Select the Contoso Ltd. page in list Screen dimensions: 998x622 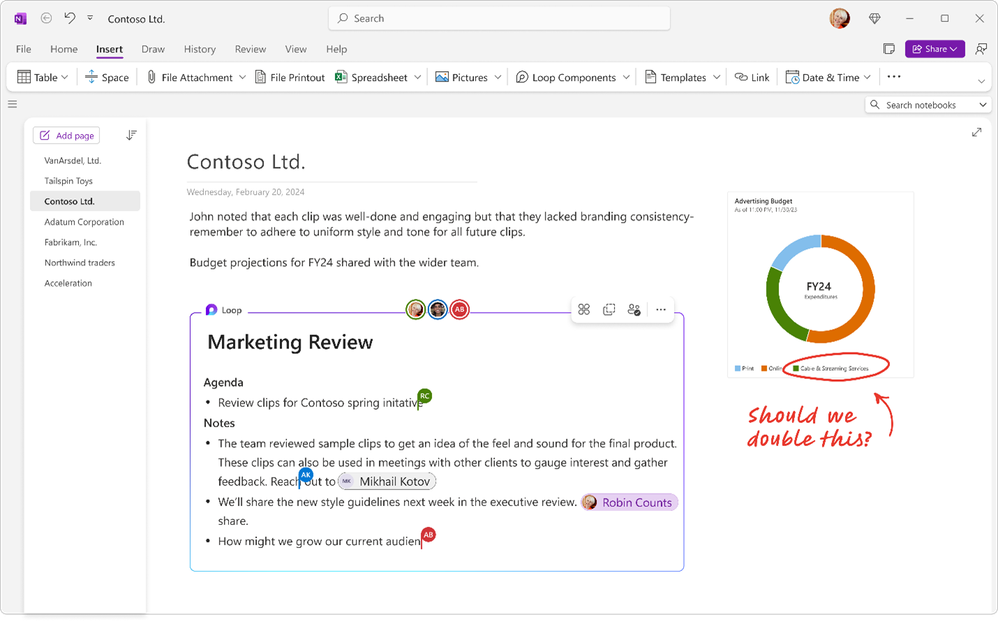click(85, 201)
